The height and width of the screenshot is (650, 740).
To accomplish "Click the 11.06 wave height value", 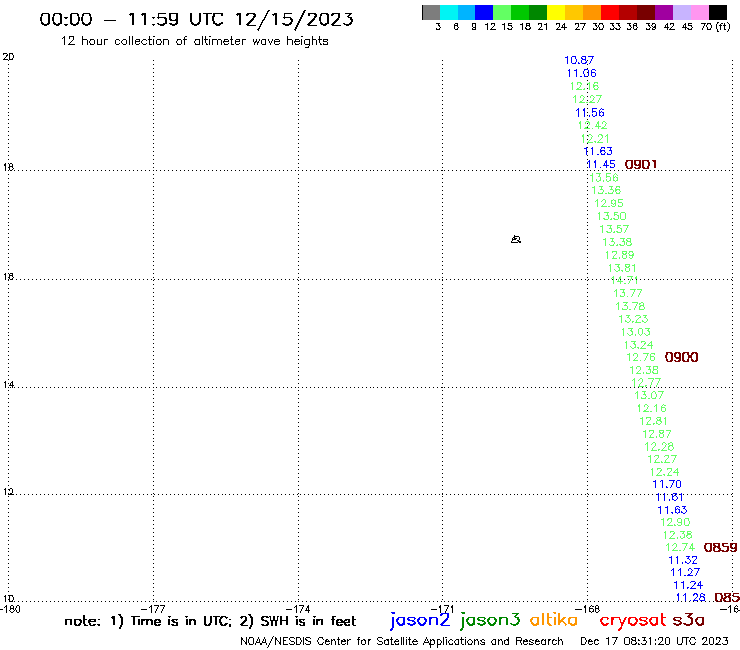I will click(581, 73).
